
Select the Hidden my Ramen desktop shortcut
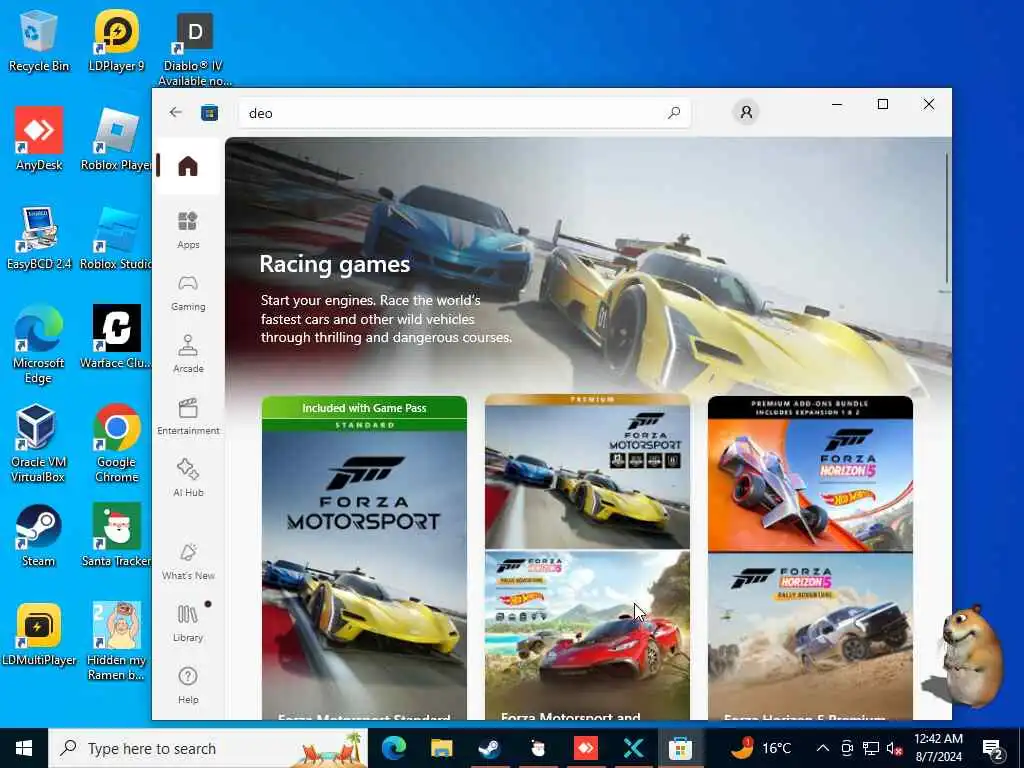116,641
